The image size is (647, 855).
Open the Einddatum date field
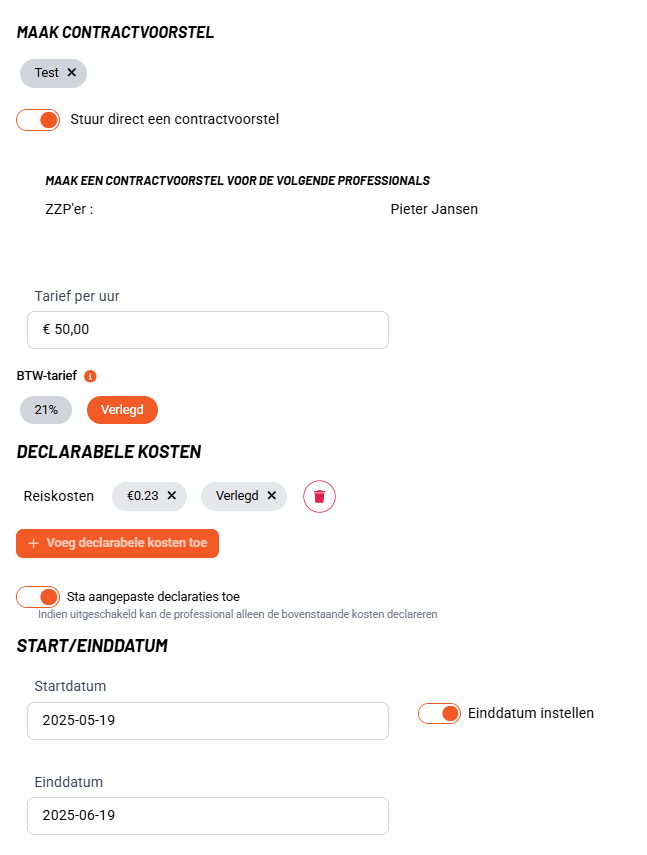(x=208, y=816)
